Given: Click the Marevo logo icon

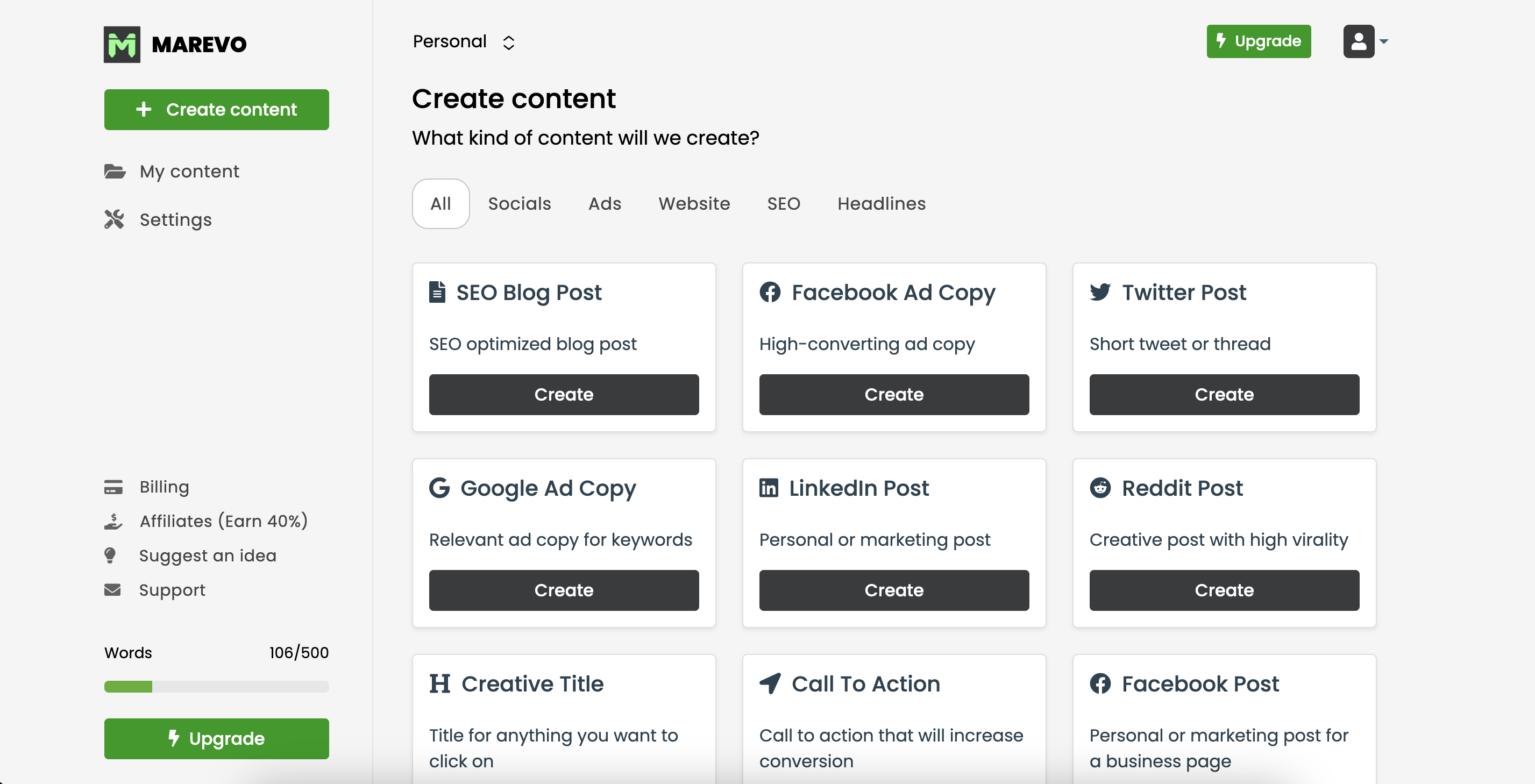Looking at the screenshot, I should click(122, 44).
